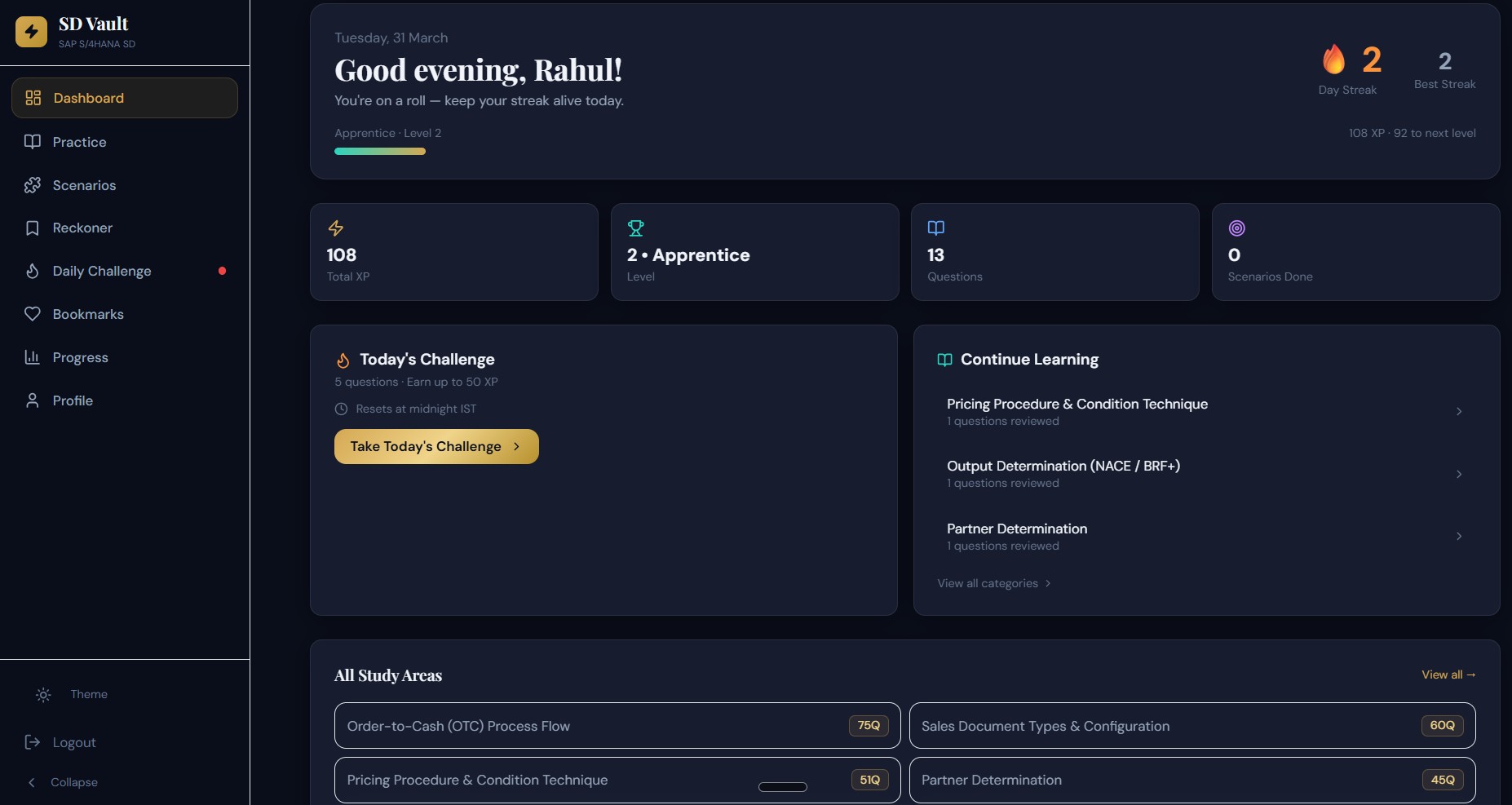
Task: Click the Scenarios puzzle piece icon
Action: [x=33, y=185]
